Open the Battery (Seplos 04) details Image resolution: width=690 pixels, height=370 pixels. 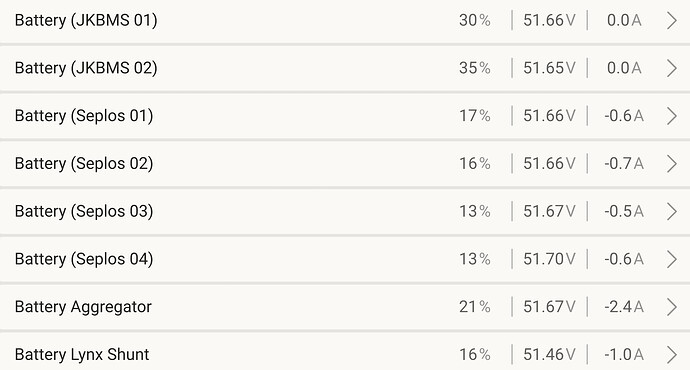(345, 259)
